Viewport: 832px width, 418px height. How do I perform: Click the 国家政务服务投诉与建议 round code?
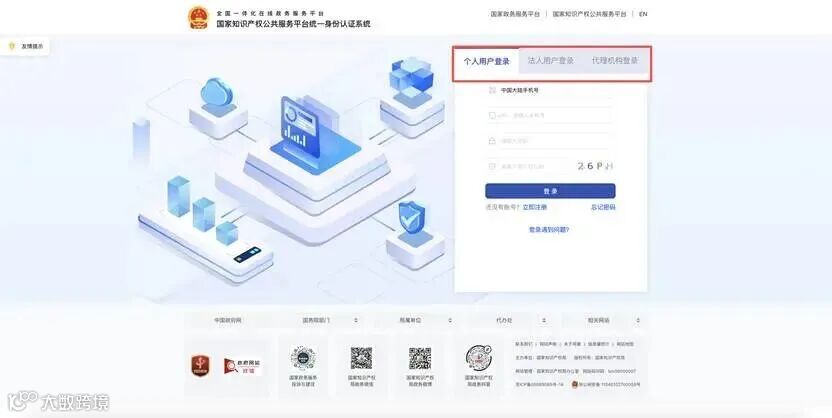pos(303,358)
